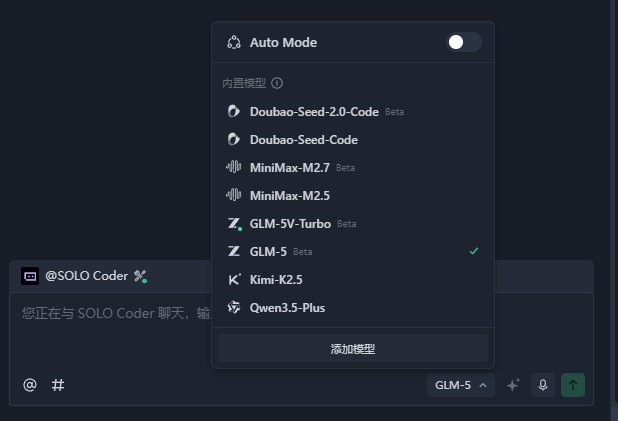Click the # hashtag context icon

pos(58,385)
